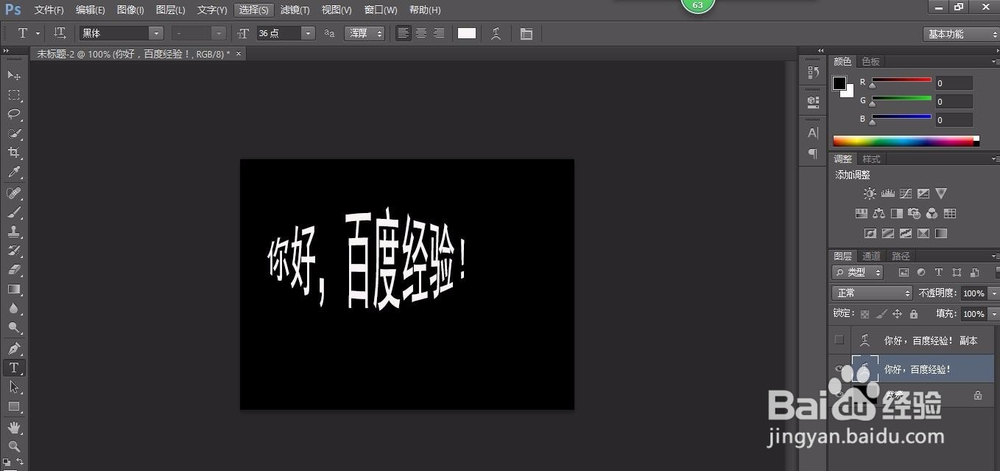Open the font size dropdown 36 点
The width and height of the screenshot is (1000, 471).
(308, 33)
